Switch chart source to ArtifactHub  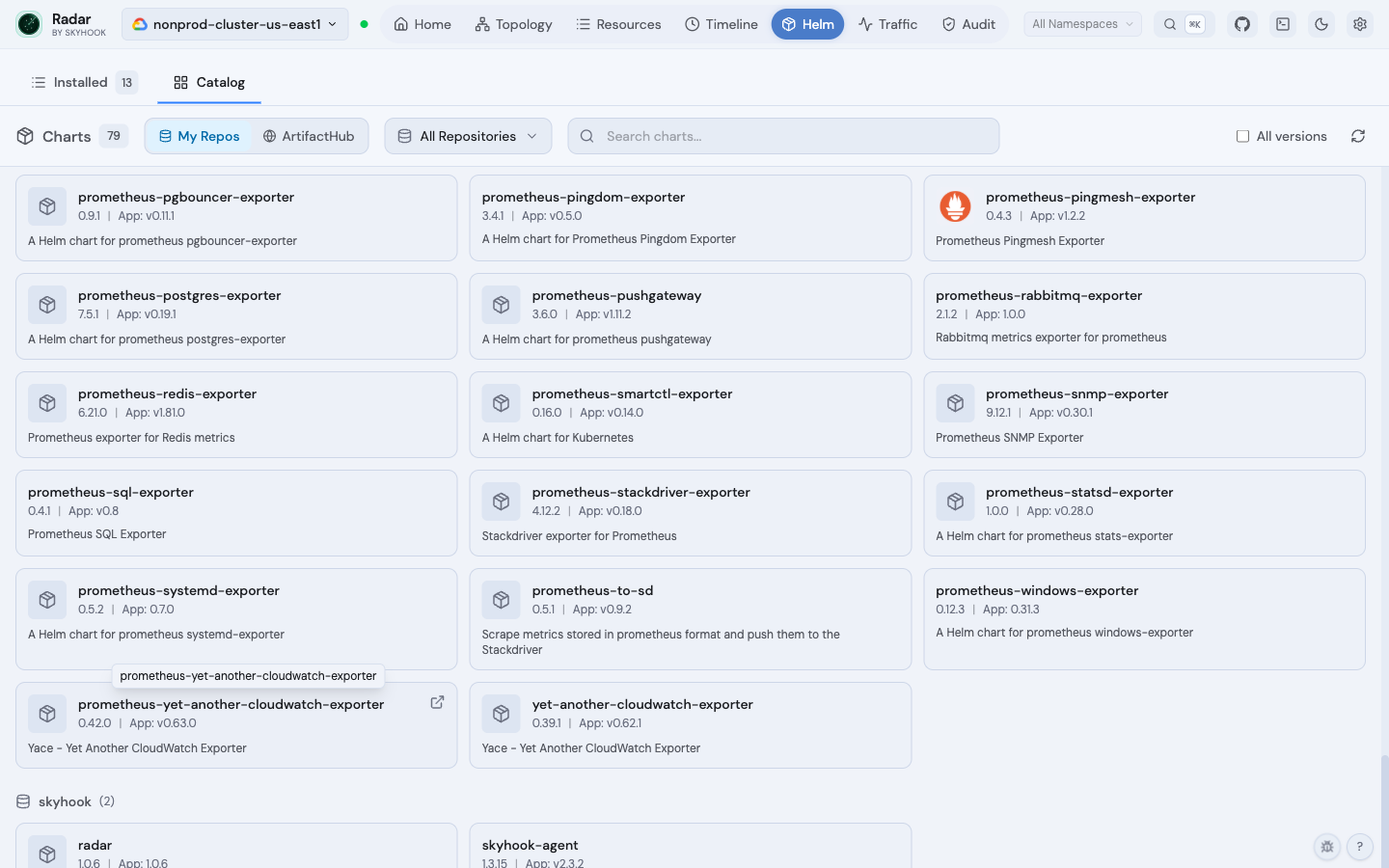(310, 136)
